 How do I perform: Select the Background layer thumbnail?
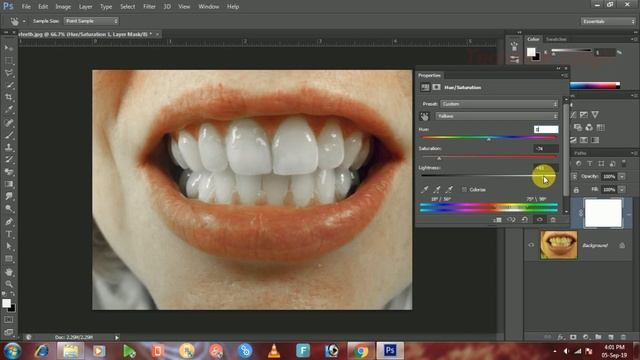[559, 245]
